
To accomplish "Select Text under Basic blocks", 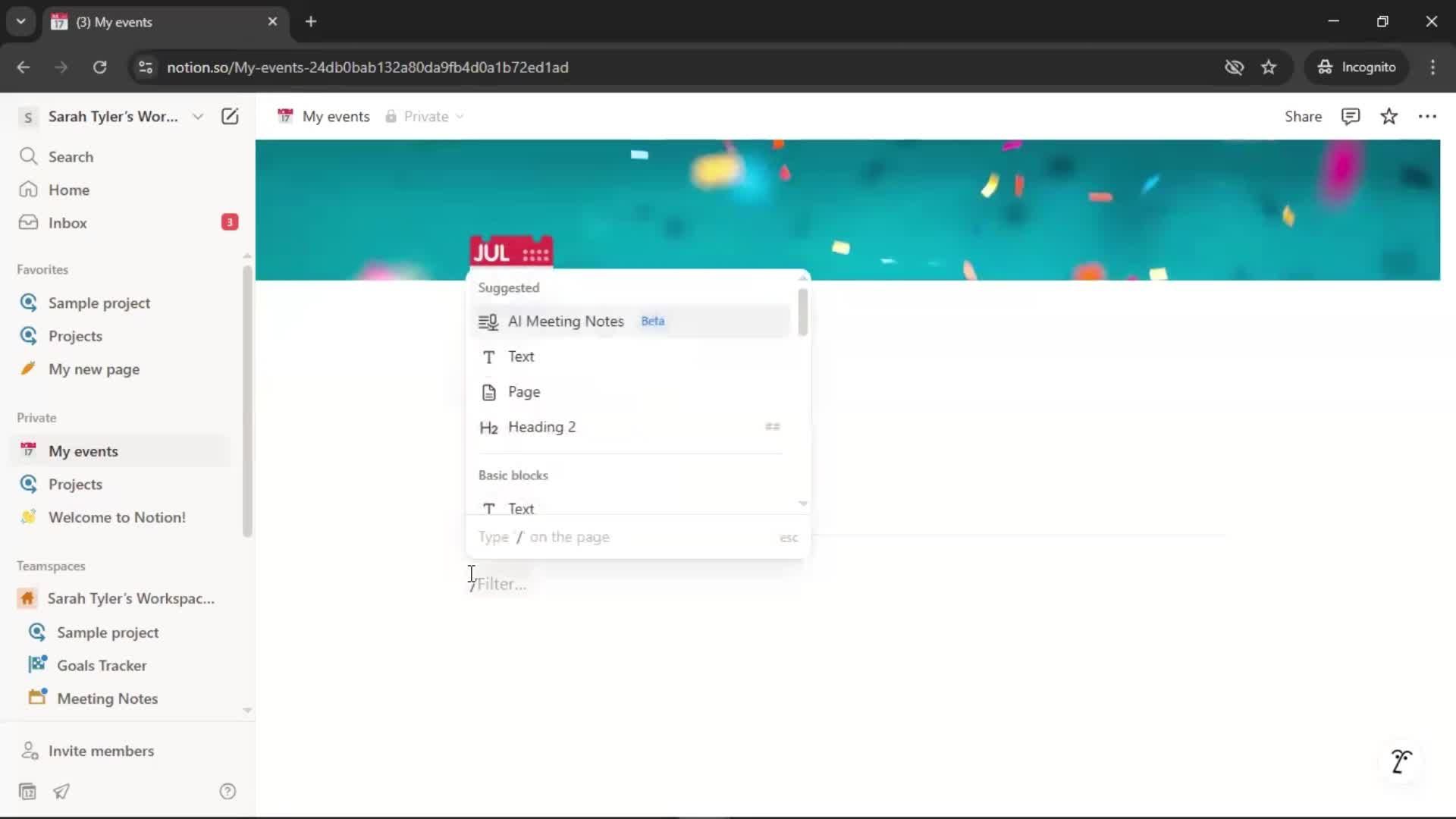I will pos(631,507).
